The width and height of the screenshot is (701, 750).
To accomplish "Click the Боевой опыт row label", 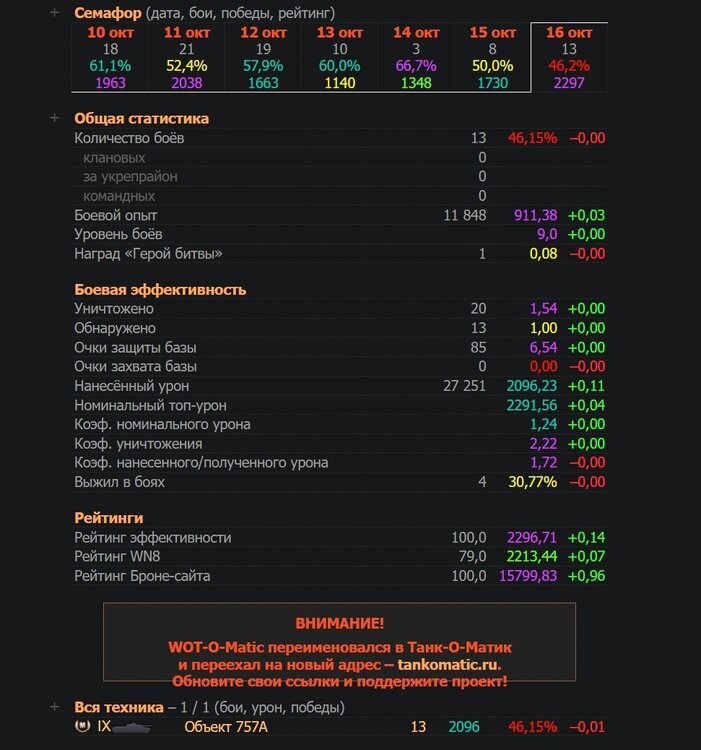I will [116, 215].
